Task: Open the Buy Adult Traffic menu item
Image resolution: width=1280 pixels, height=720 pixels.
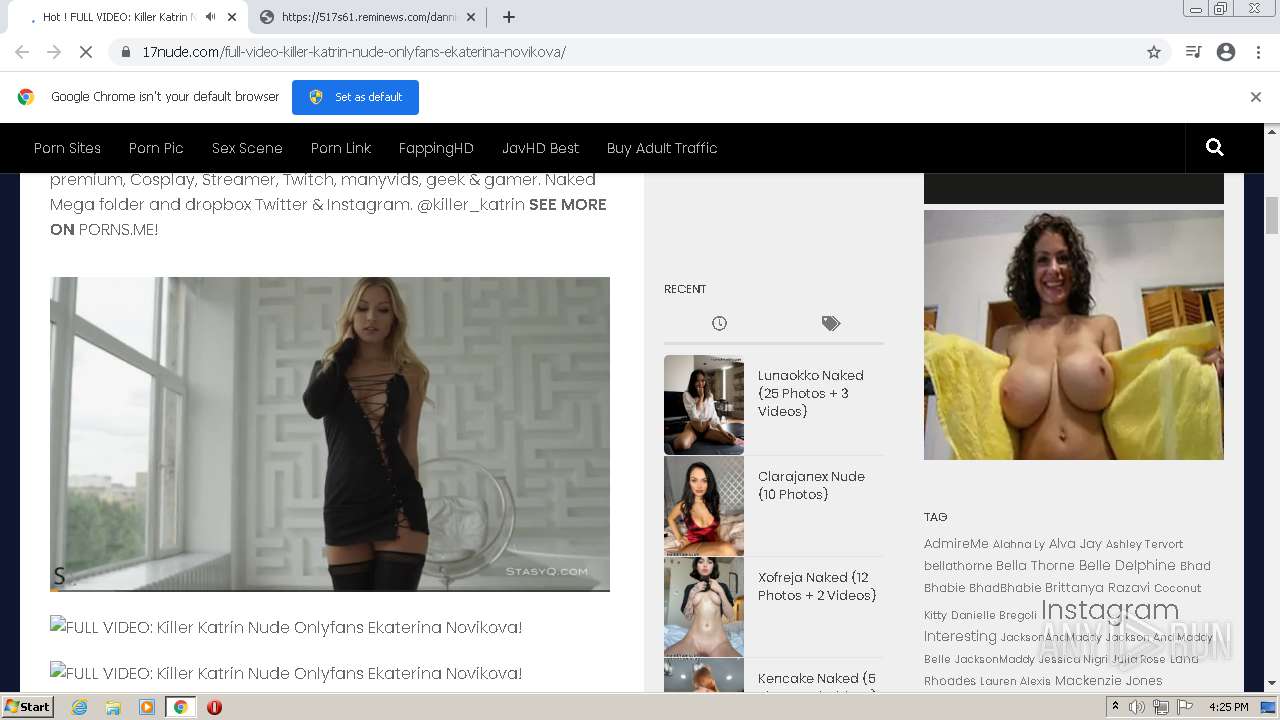Action: coord(662,148)
